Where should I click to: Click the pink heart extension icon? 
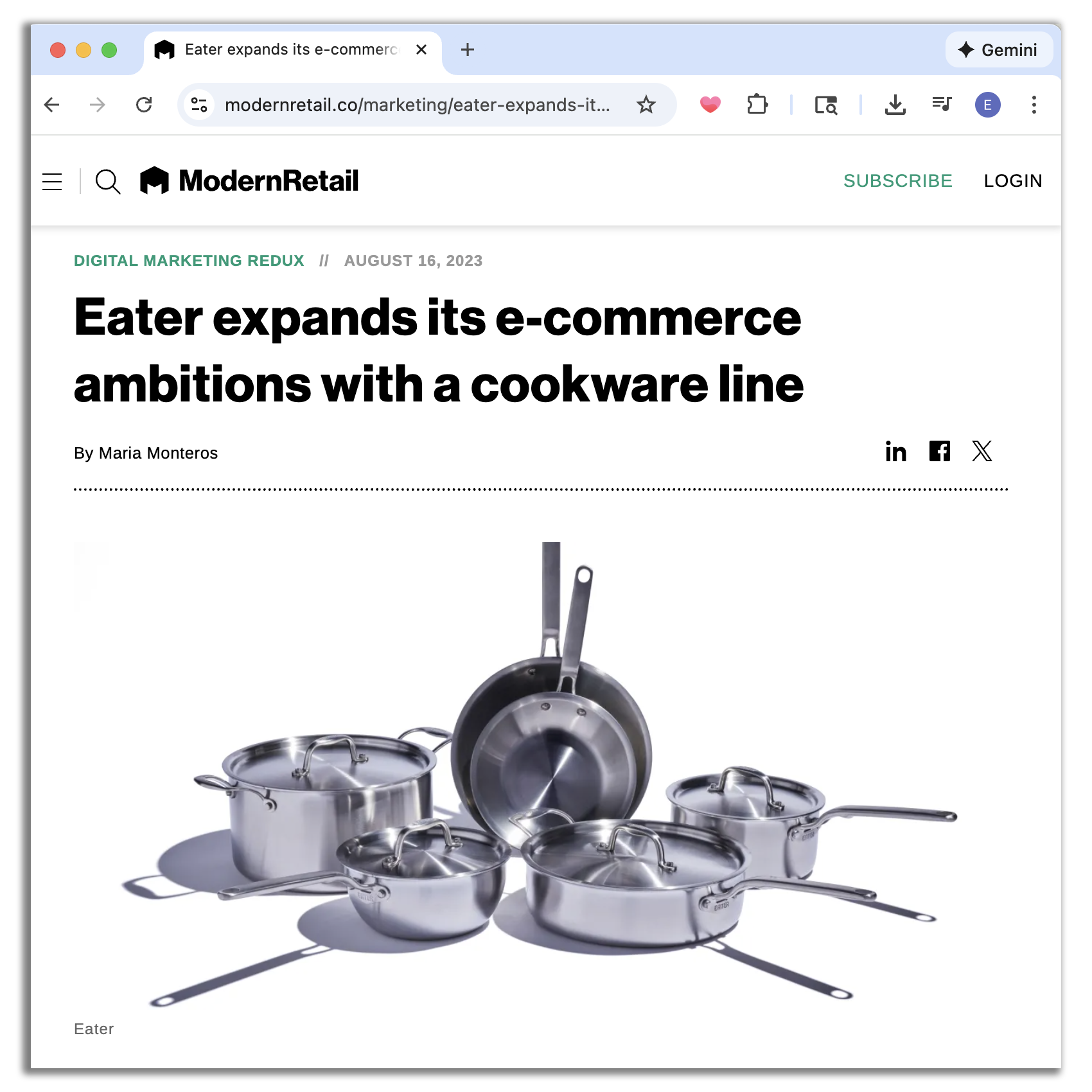click(x=710, y=105)
